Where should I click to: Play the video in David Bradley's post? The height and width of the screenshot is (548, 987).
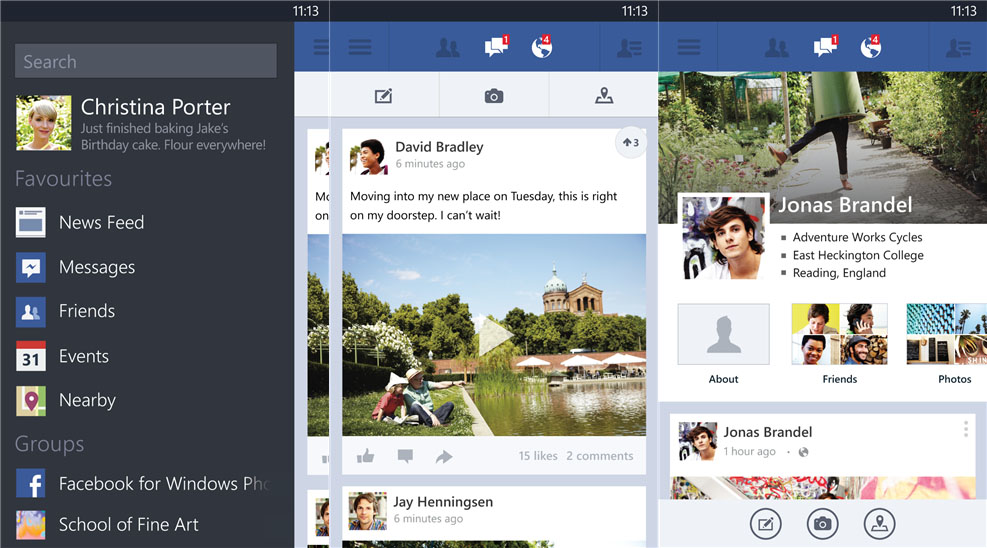[x=494, y=335]
